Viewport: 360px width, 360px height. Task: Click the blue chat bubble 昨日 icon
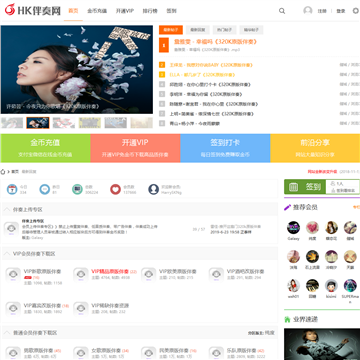click(45, 189)
